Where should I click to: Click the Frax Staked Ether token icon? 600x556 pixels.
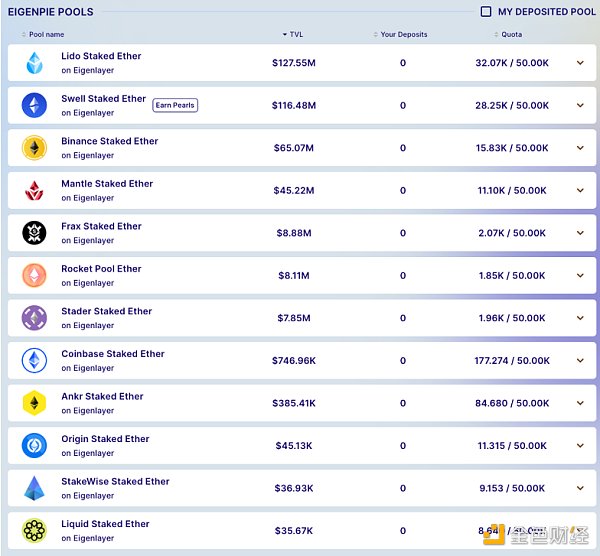[34, 233]
